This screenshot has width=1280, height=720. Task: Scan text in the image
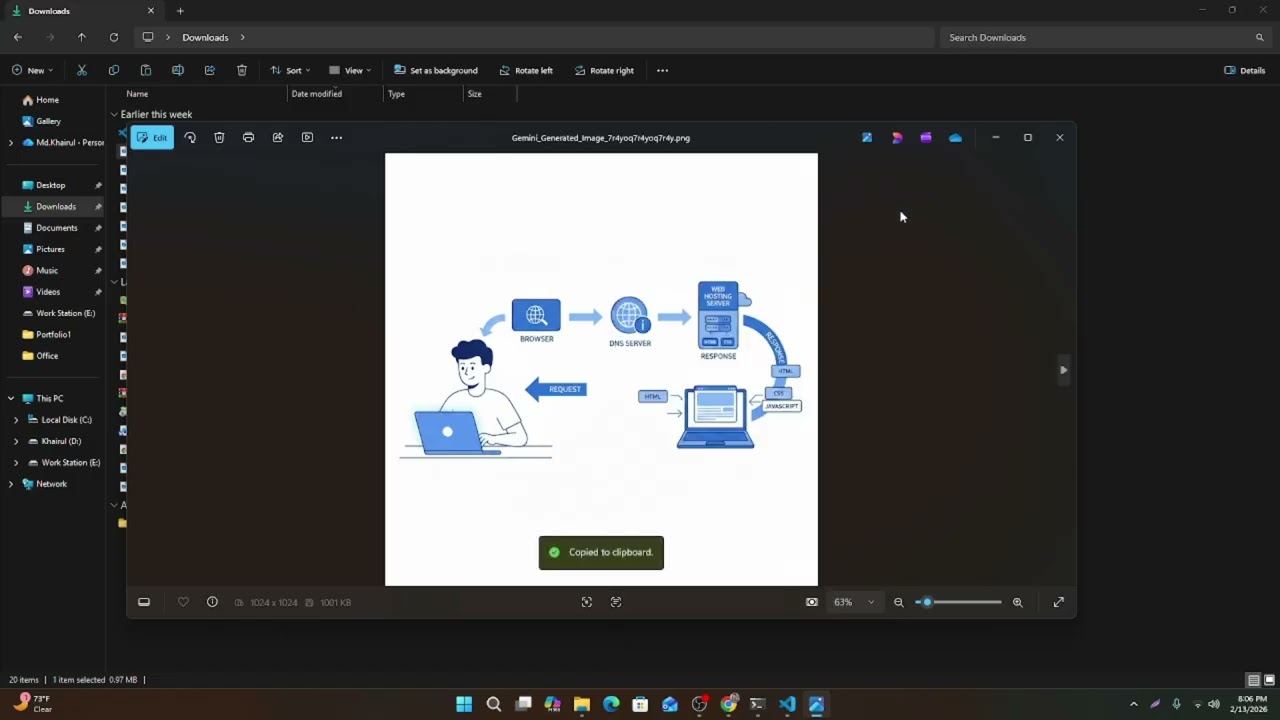coord(616,602)
